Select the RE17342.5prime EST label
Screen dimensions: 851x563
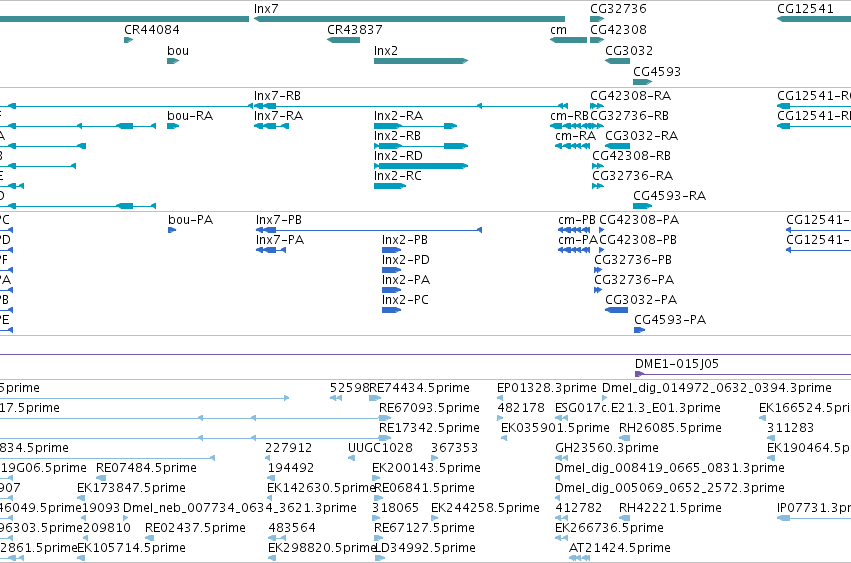pyautogui.click(x=429, y=428)
